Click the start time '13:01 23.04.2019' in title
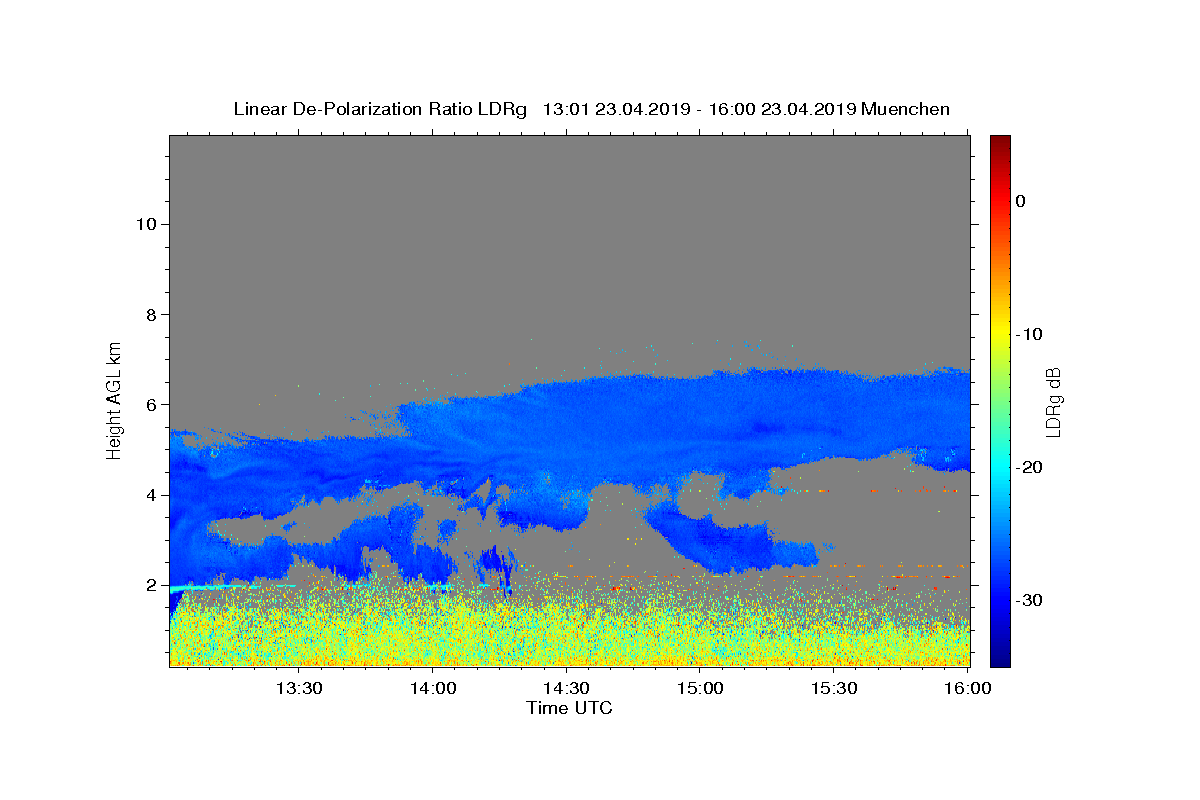This screenshot has width=1200, height=800. pyautogui.click(x=616, y=109)
